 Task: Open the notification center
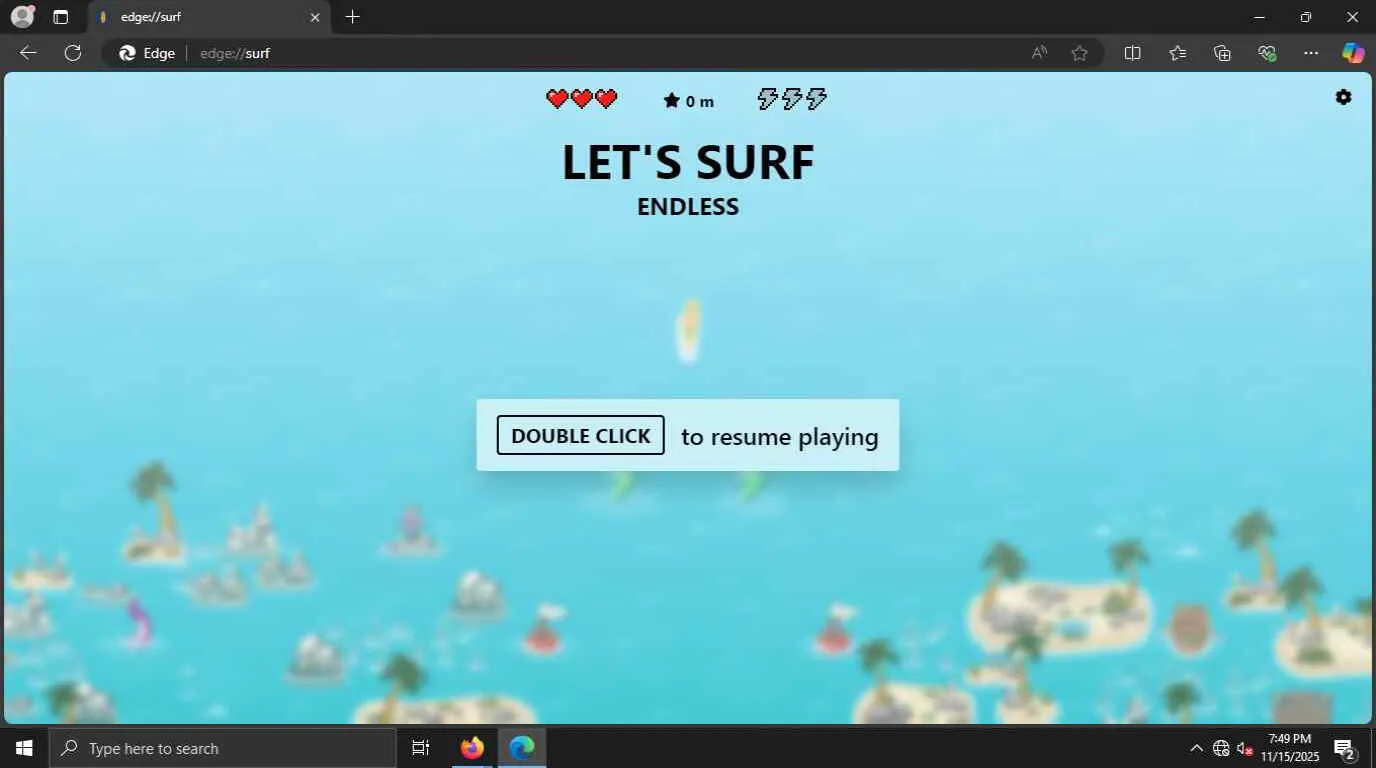1345,748
